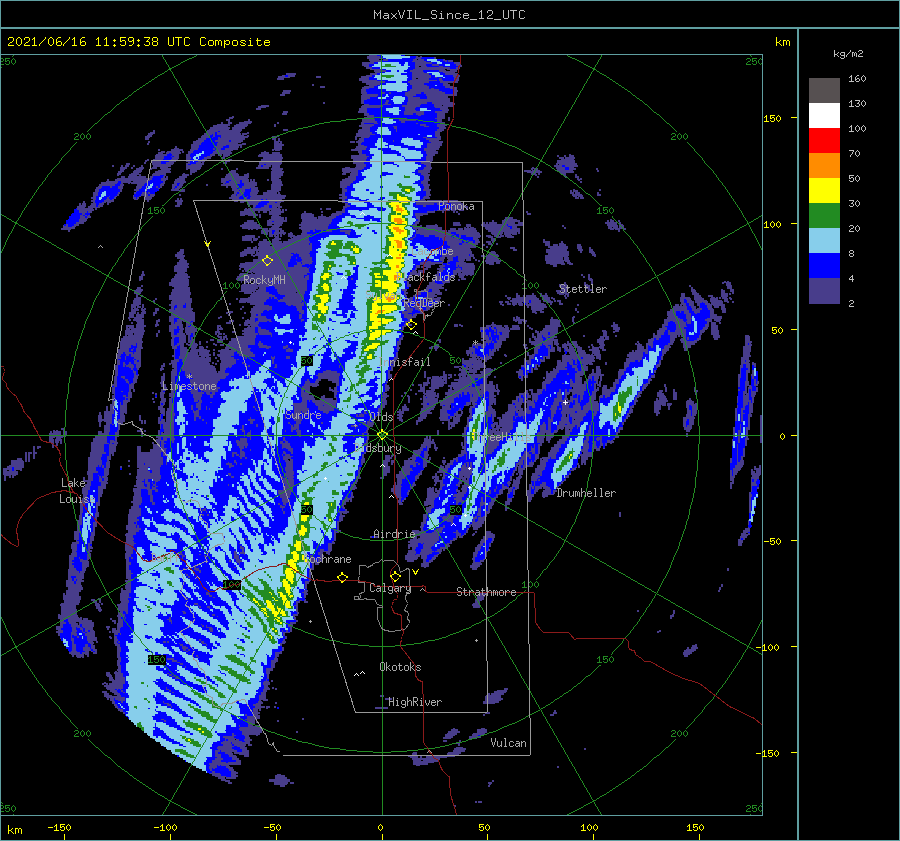Click the Cochrane city label
Viewport: 900px width, 841px height.
(327, 559)
